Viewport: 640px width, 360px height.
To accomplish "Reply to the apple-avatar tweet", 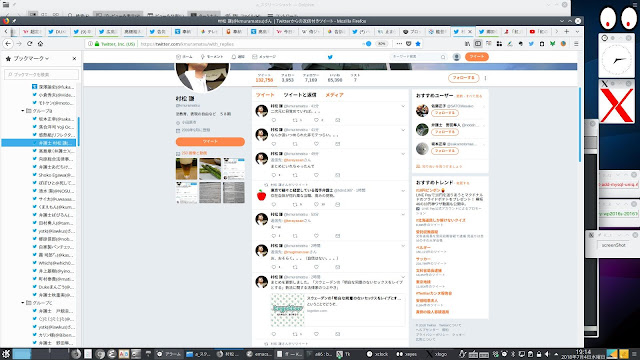I will (x=274, y=204).
